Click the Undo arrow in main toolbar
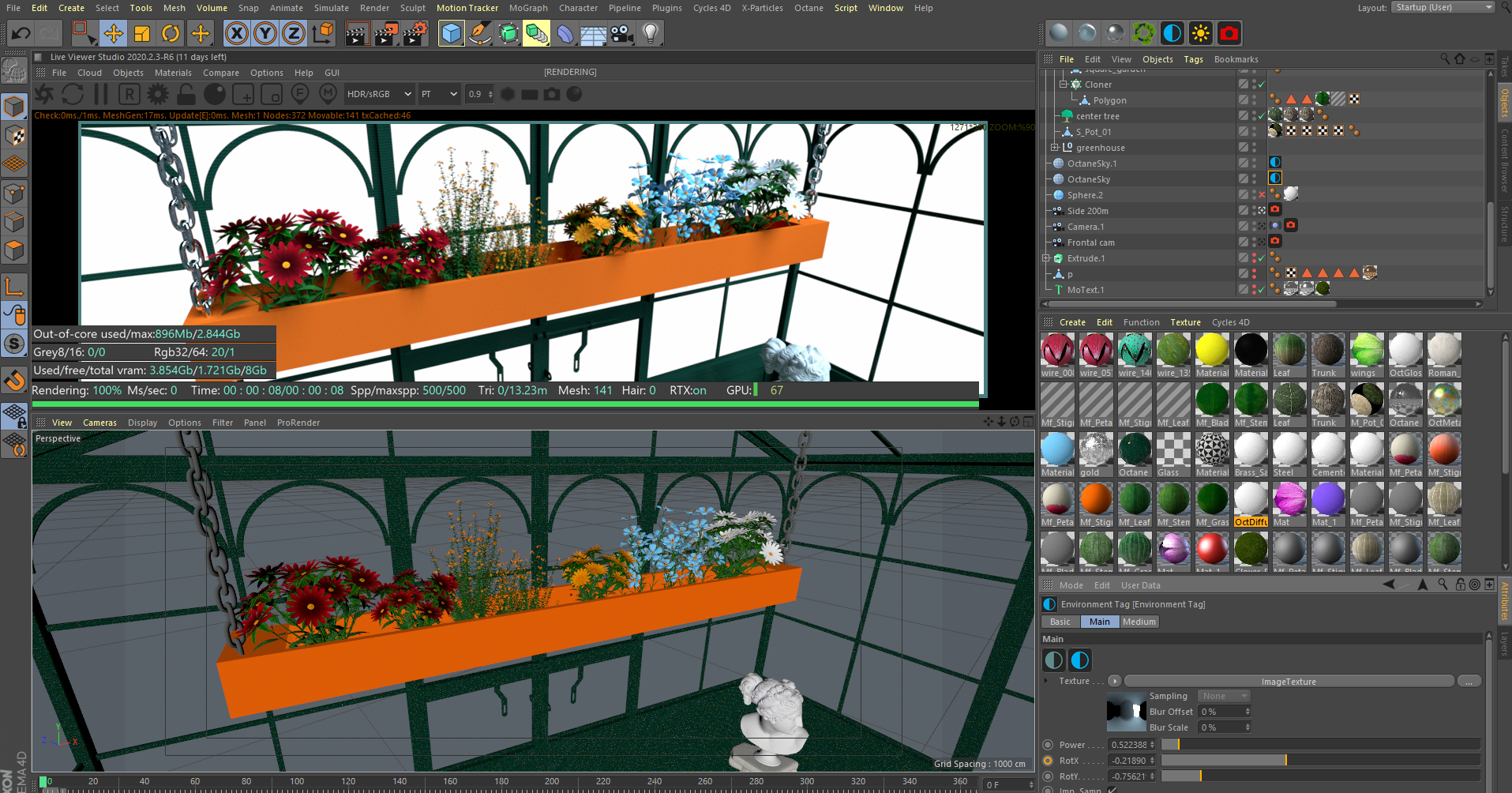Screen dimensions: 1512x793 (21, 33)
